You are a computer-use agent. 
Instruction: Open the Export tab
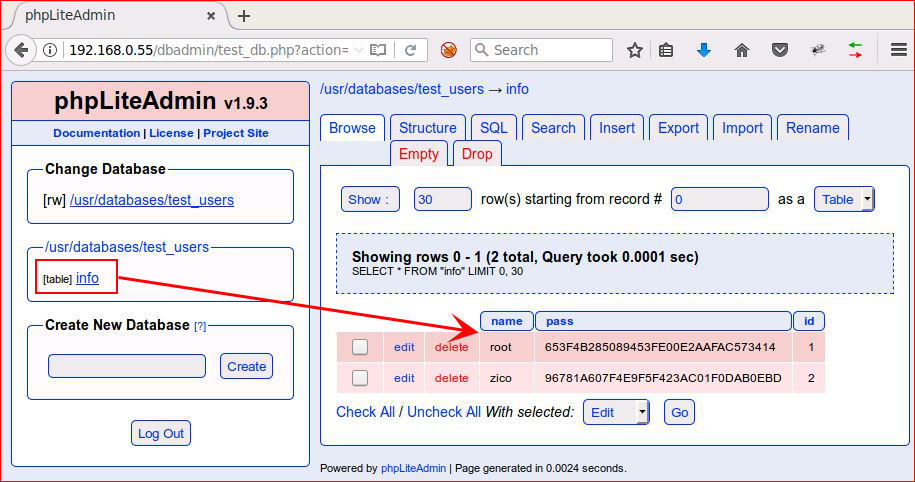678,128
